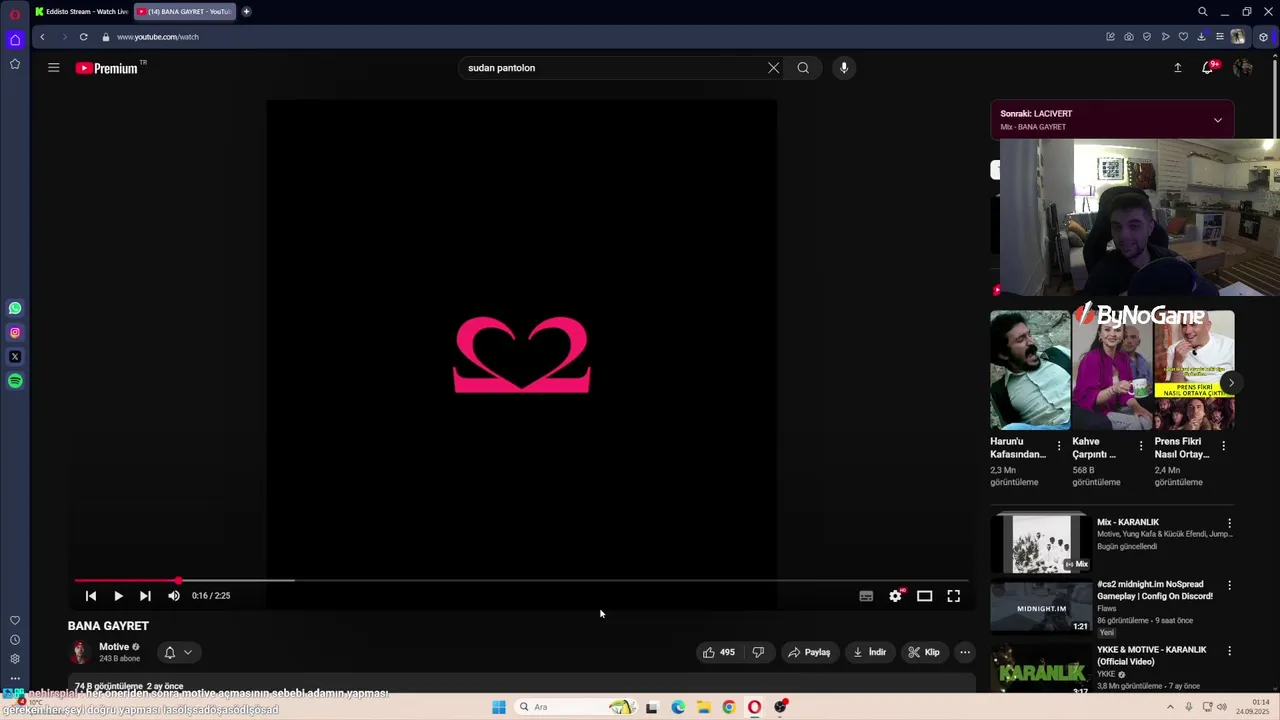1280x720 pixels.
Task: Reload the YouTube page
Action: click(83, 37)
